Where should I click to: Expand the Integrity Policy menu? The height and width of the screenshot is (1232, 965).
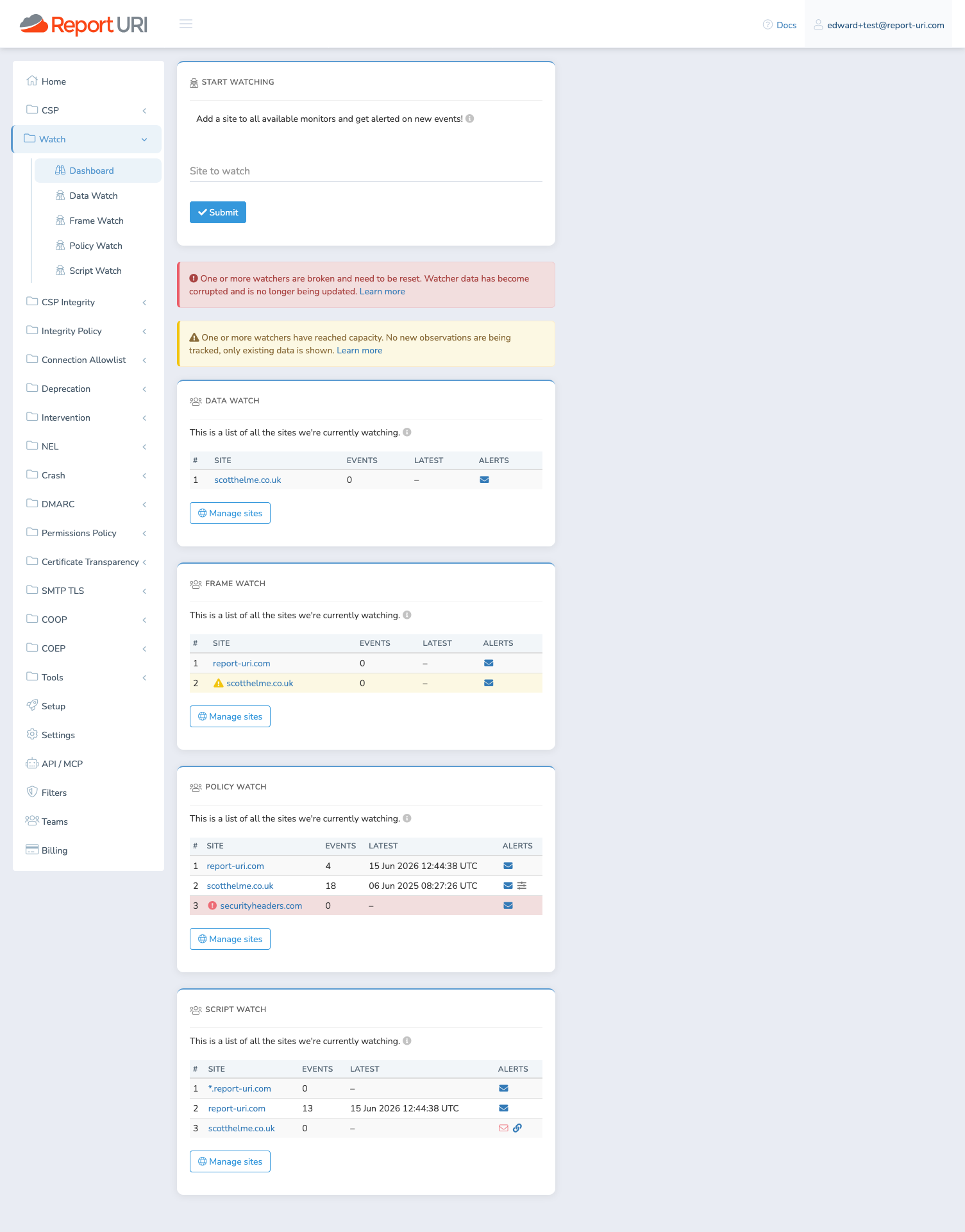(88, 331)
